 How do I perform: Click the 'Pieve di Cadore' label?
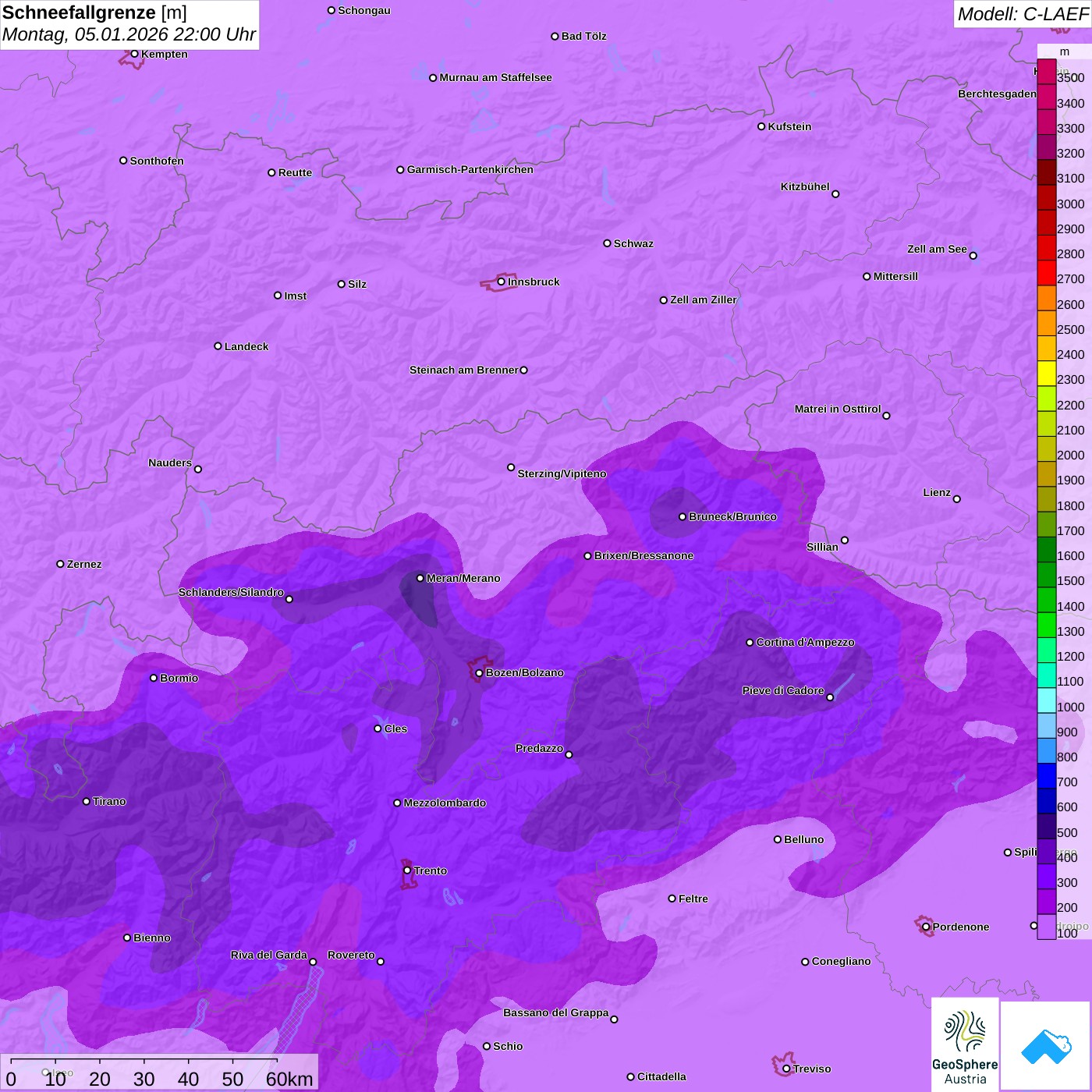783,690
